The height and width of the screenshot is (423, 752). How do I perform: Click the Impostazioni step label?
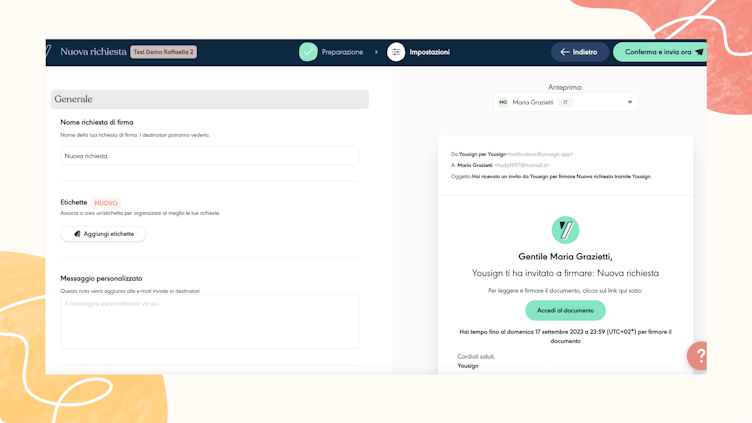click(430, 52)
